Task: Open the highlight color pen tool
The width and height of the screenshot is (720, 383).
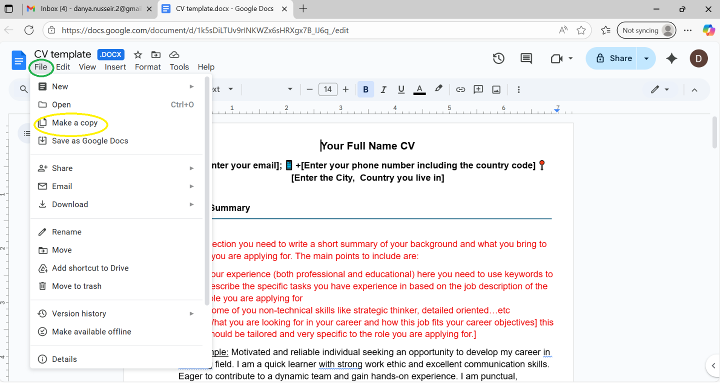Action: pyautogui.click(x=439, y=89)
